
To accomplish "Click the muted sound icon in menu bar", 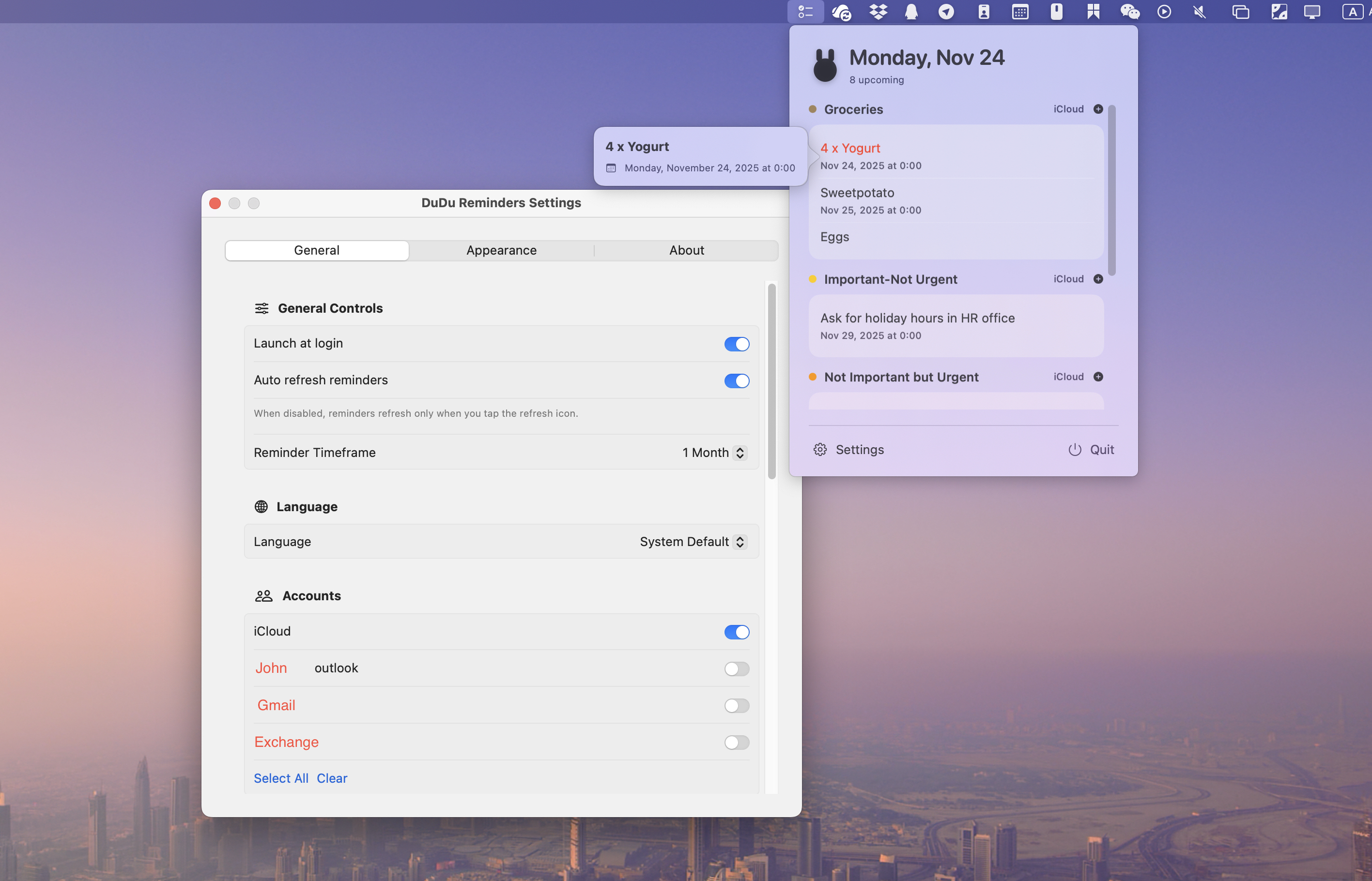I will click(1199, 12).
